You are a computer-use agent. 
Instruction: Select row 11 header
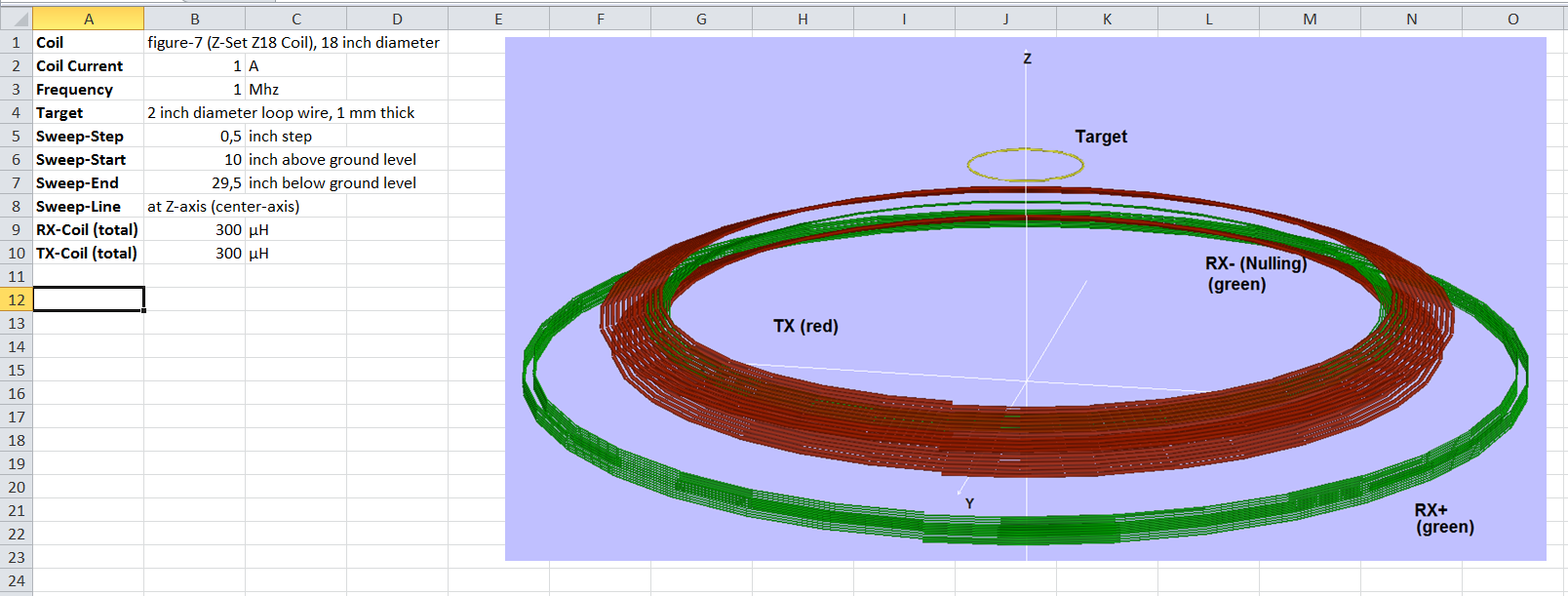tap(17, 276)
